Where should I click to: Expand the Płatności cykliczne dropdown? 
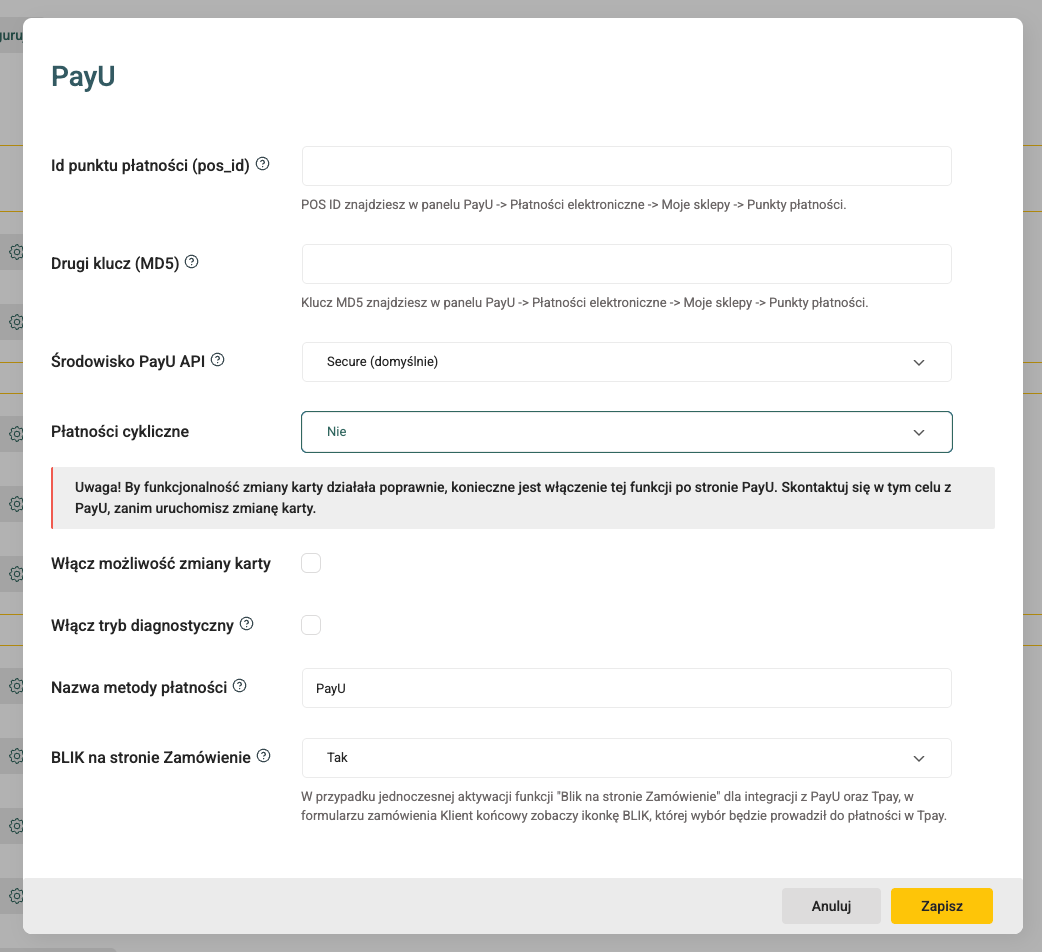click(x=626, y=432)
